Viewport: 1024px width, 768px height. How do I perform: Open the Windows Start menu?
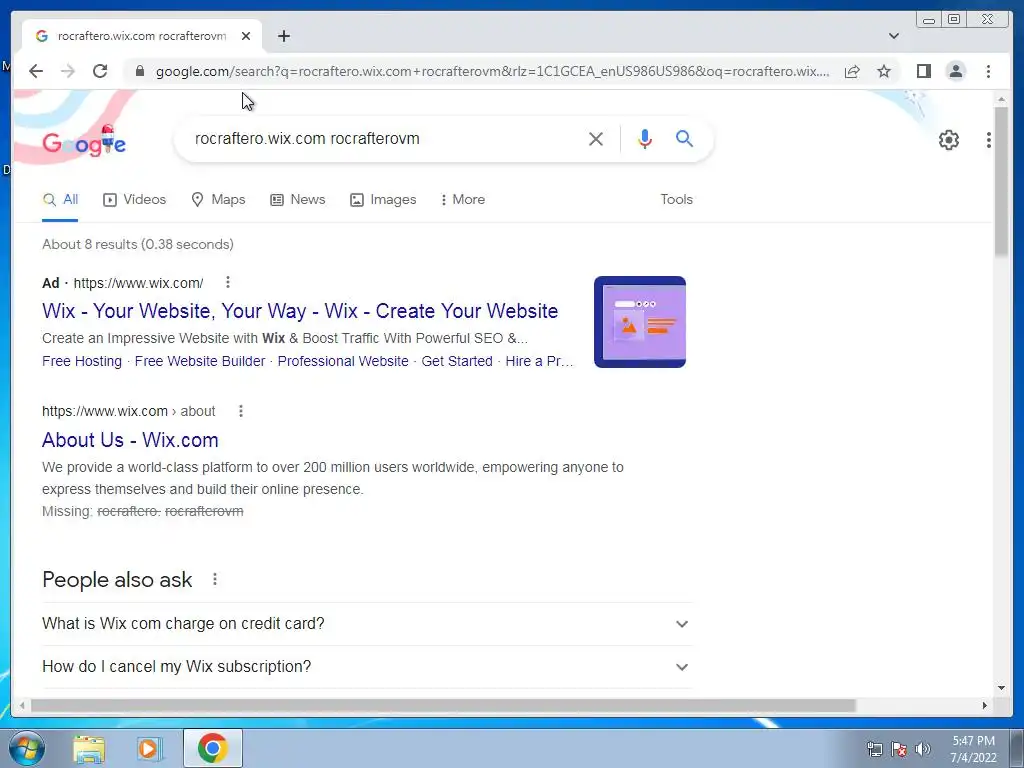coord(27,748)
